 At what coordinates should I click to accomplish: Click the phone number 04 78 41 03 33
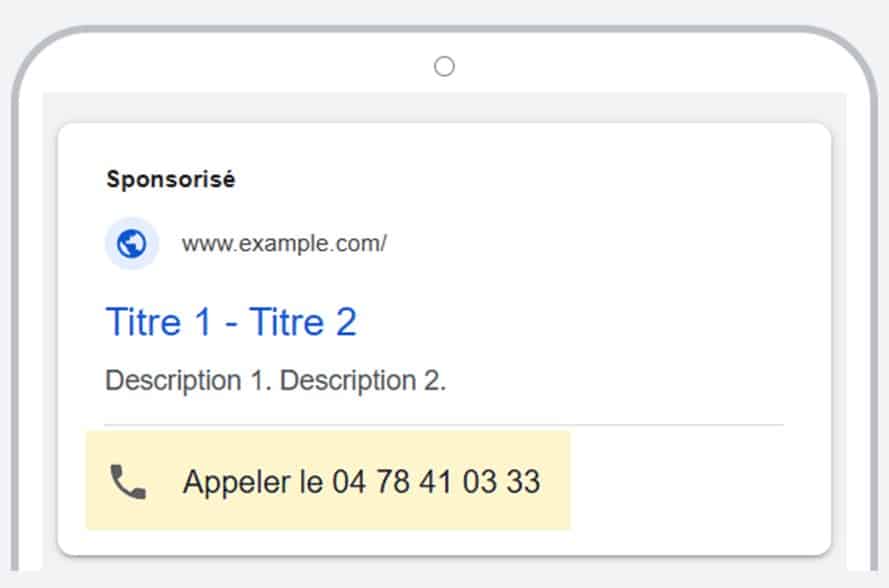tap(437, 482)
